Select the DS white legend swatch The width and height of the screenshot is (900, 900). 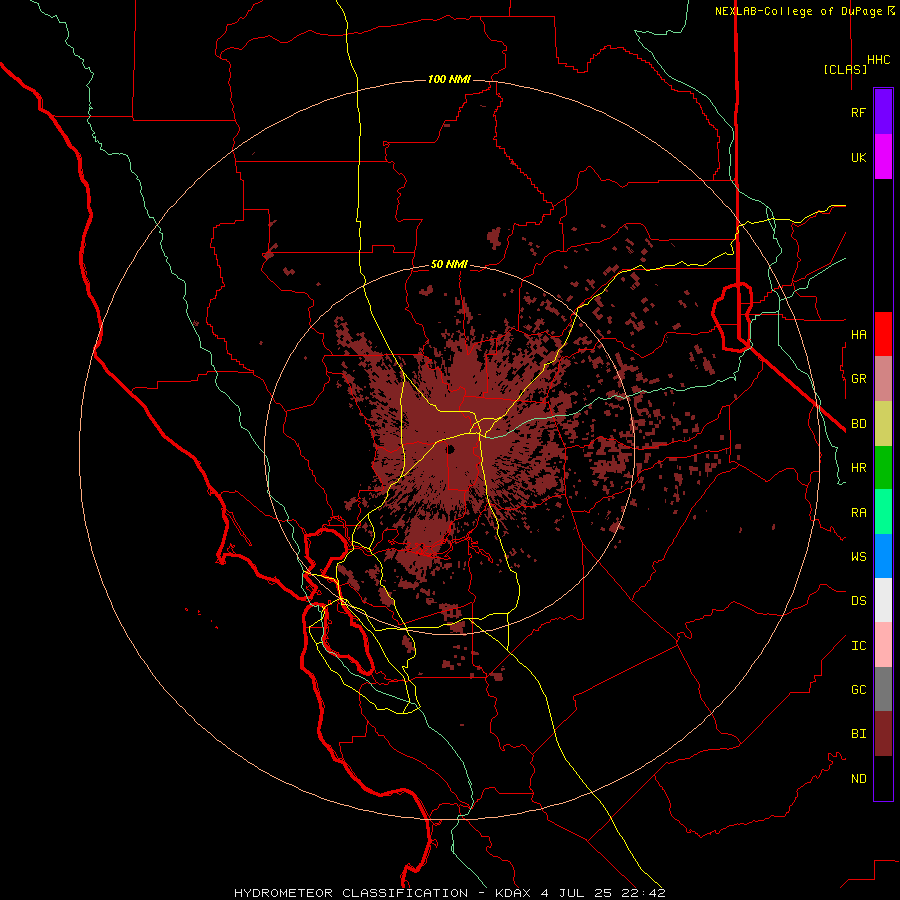tap(883, 600)
